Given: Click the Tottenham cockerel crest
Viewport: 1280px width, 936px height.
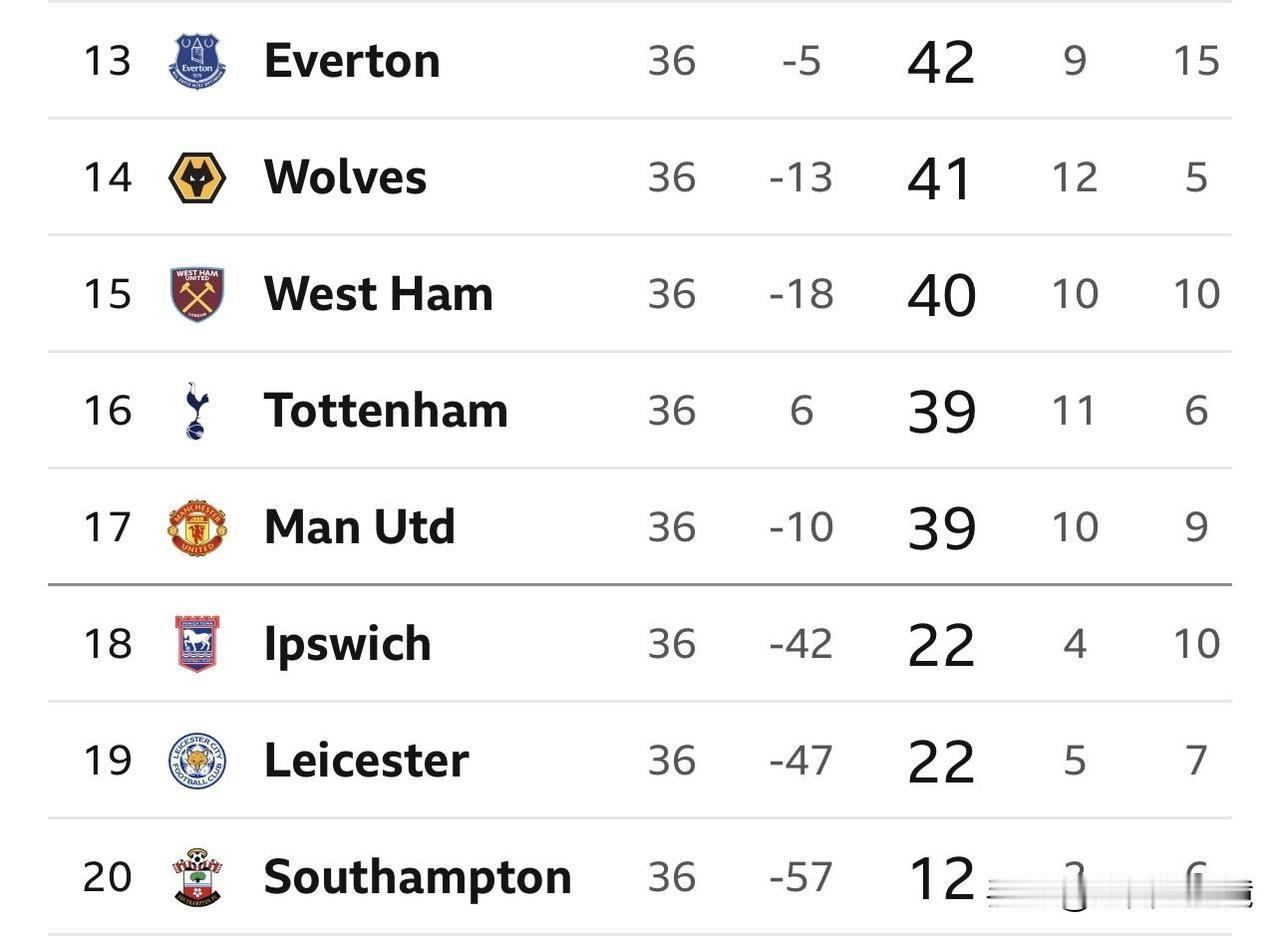Looking at the screenshot, I should pyautogui.click(x=197, y=410).
